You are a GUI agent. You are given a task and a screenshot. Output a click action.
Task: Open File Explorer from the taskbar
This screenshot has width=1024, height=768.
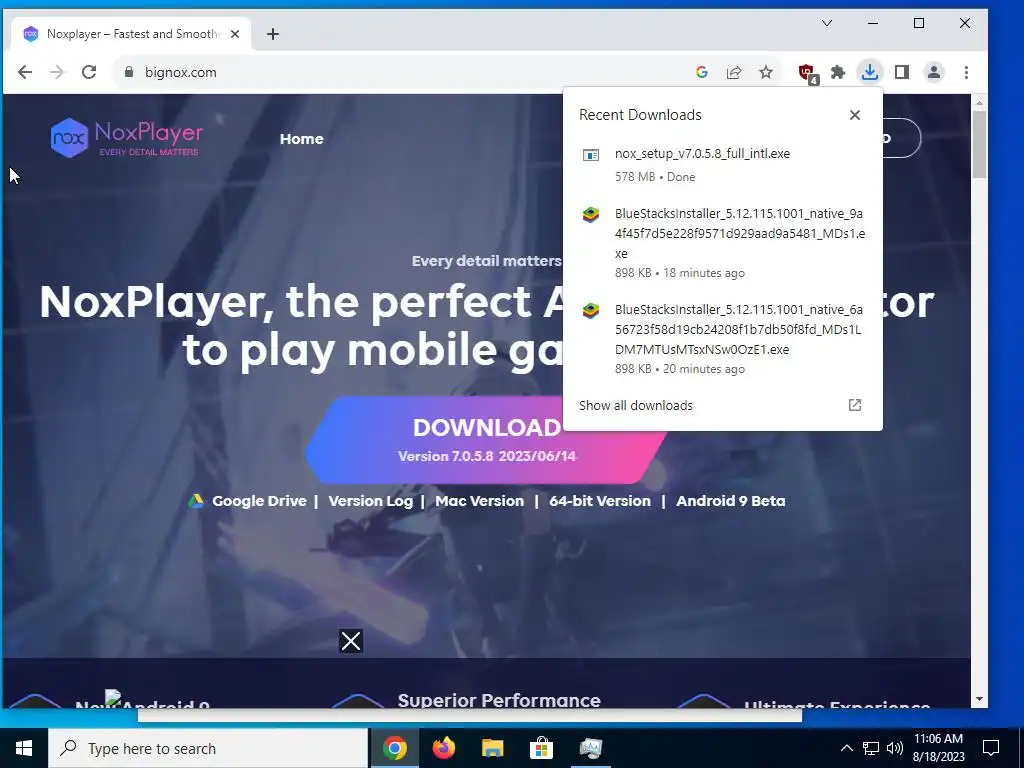click(x=492, y=748)
